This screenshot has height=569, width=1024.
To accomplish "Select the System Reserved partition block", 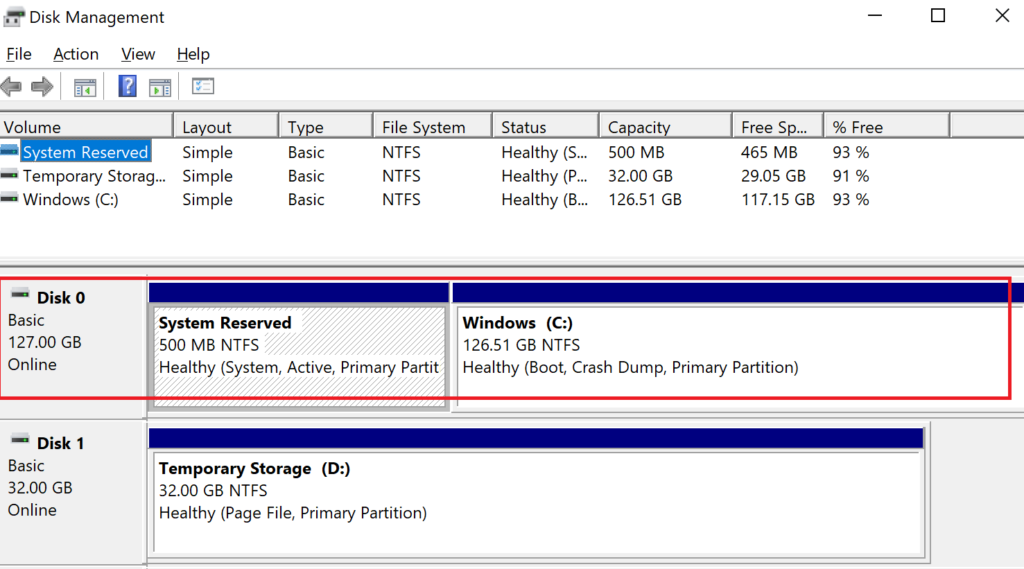I will tap(299, 346).
